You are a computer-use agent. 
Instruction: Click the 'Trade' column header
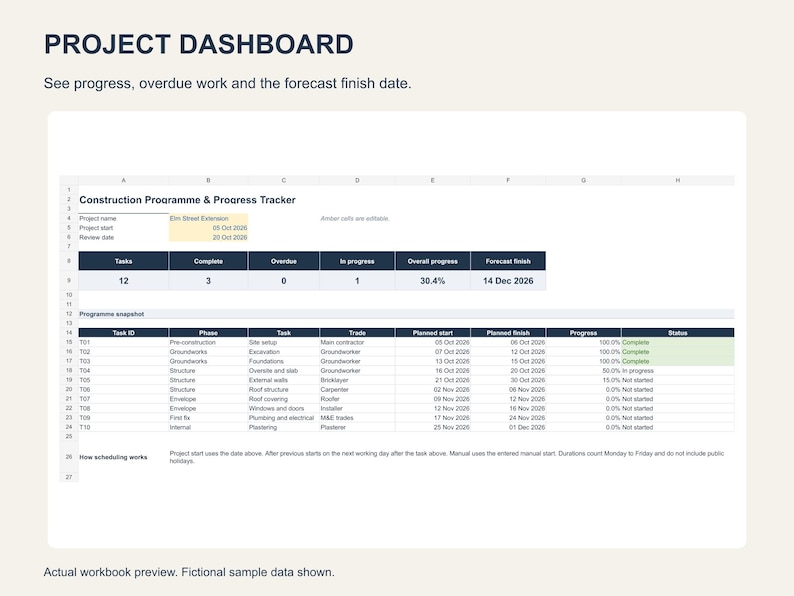click(357, 333)
